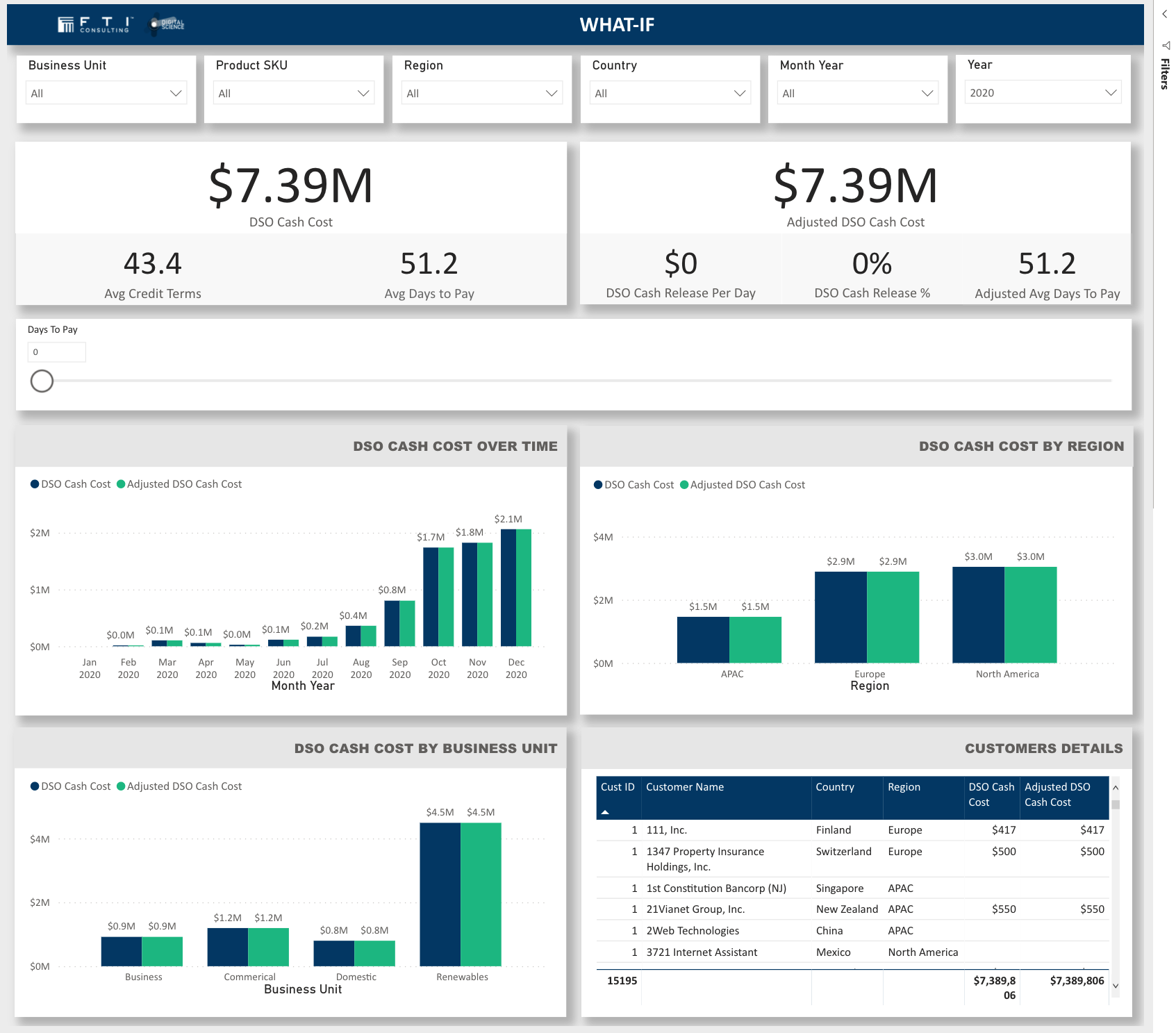Click the FTI Consulting logo
Viewport: 1176px width, 1033px height.
(94, 25)
